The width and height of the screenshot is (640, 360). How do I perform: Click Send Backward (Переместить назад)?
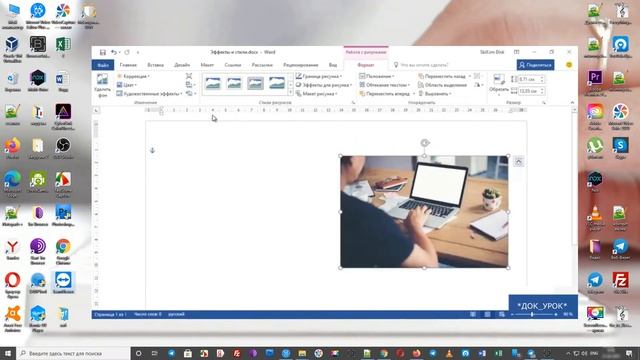point(442,76)
